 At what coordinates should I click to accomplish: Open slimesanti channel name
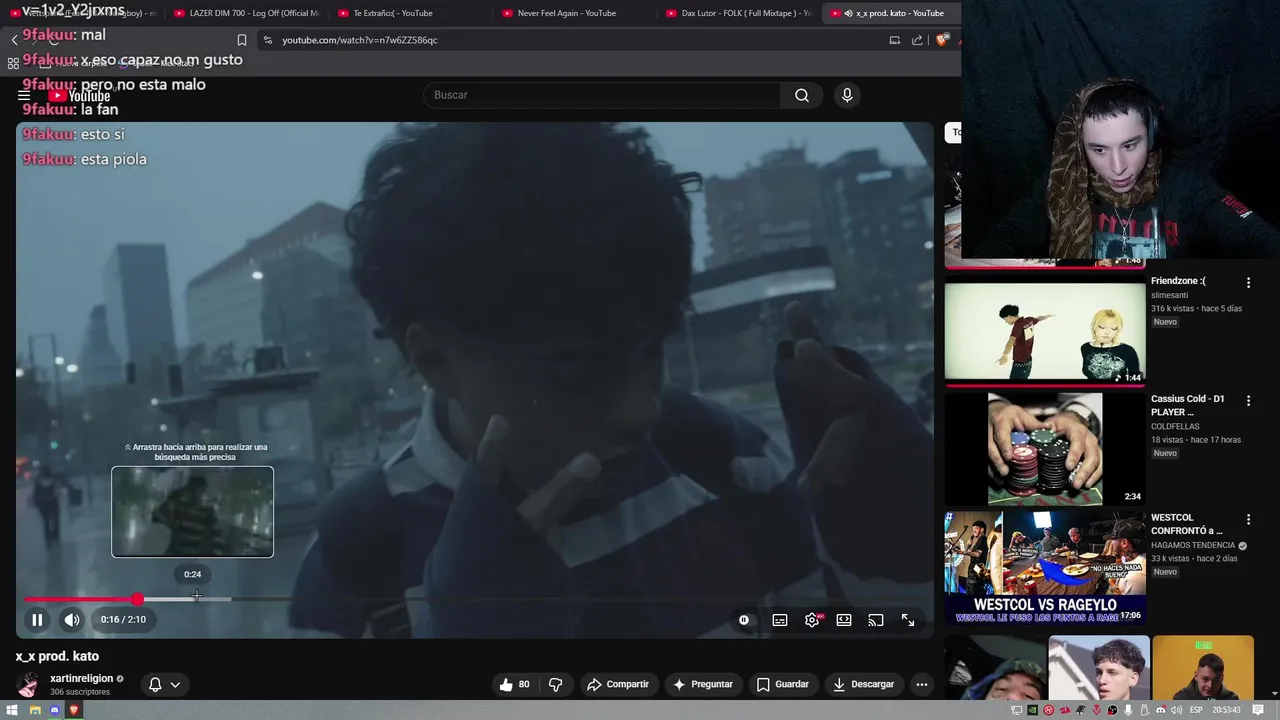point(1170,296)
